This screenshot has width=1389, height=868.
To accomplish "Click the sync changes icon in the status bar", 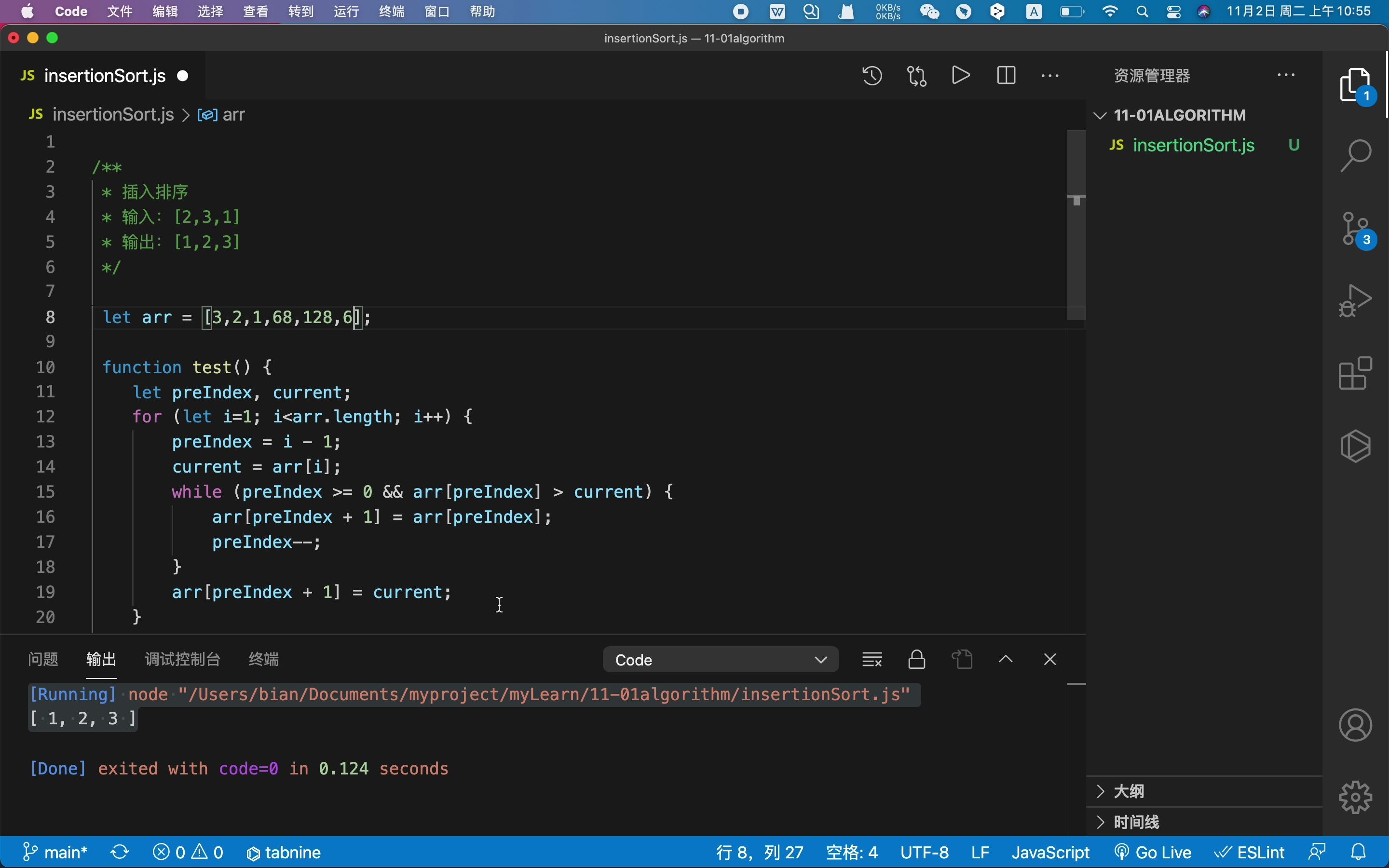I will [x=120, y=853].
